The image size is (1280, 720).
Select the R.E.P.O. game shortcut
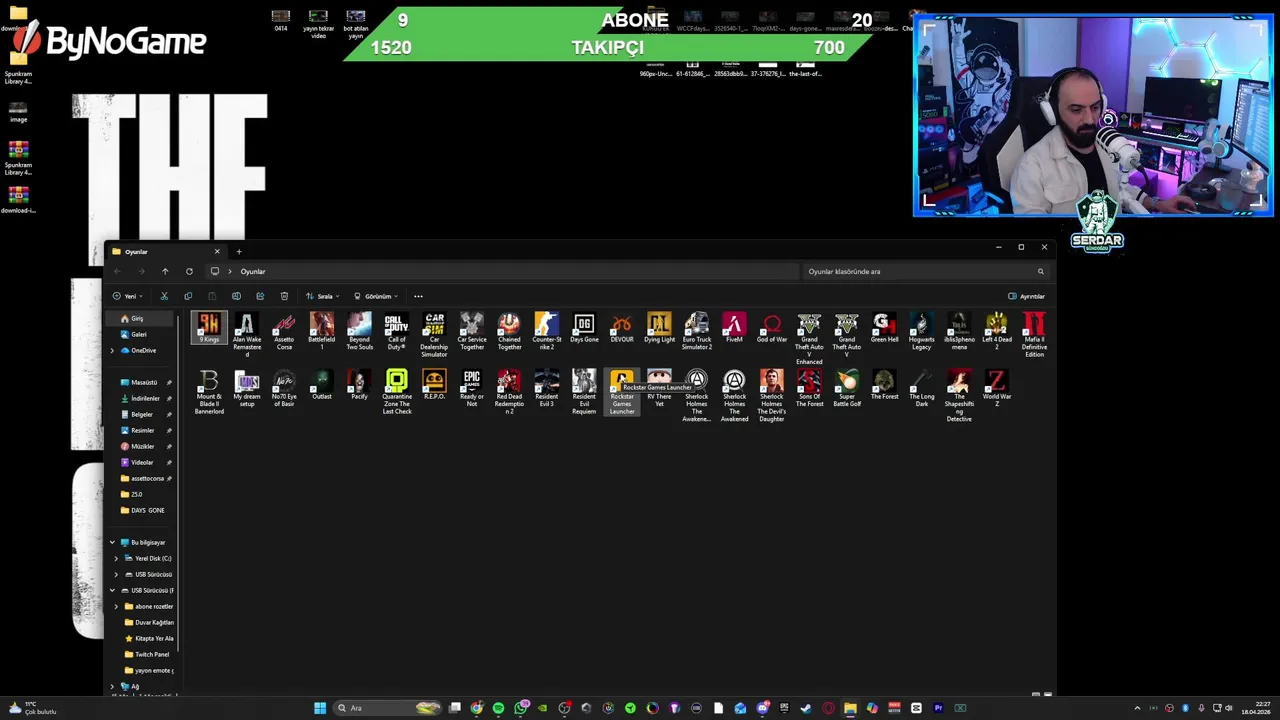point(434,386)
